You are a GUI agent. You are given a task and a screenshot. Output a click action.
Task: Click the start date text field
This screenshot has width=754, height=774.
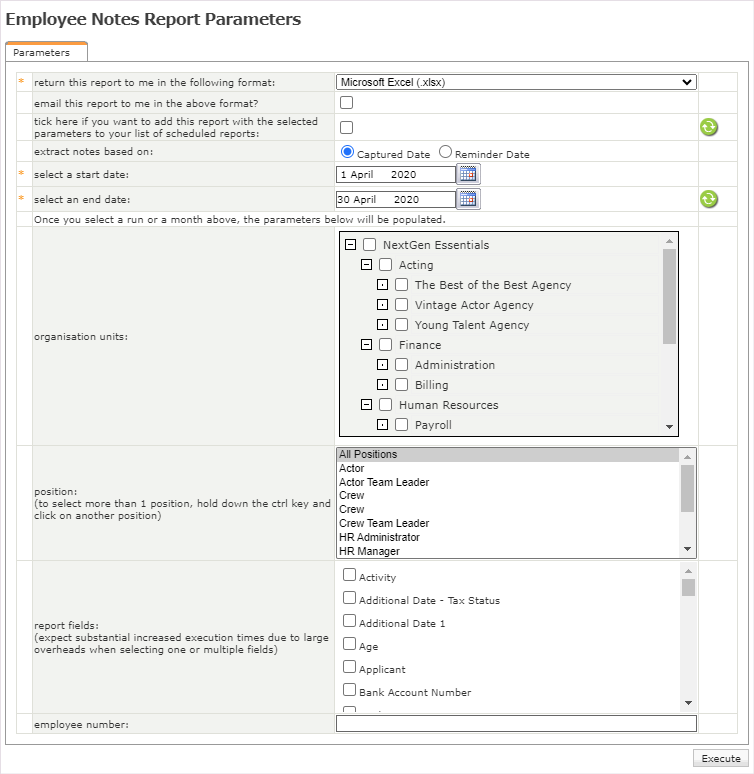coord(395,174)
